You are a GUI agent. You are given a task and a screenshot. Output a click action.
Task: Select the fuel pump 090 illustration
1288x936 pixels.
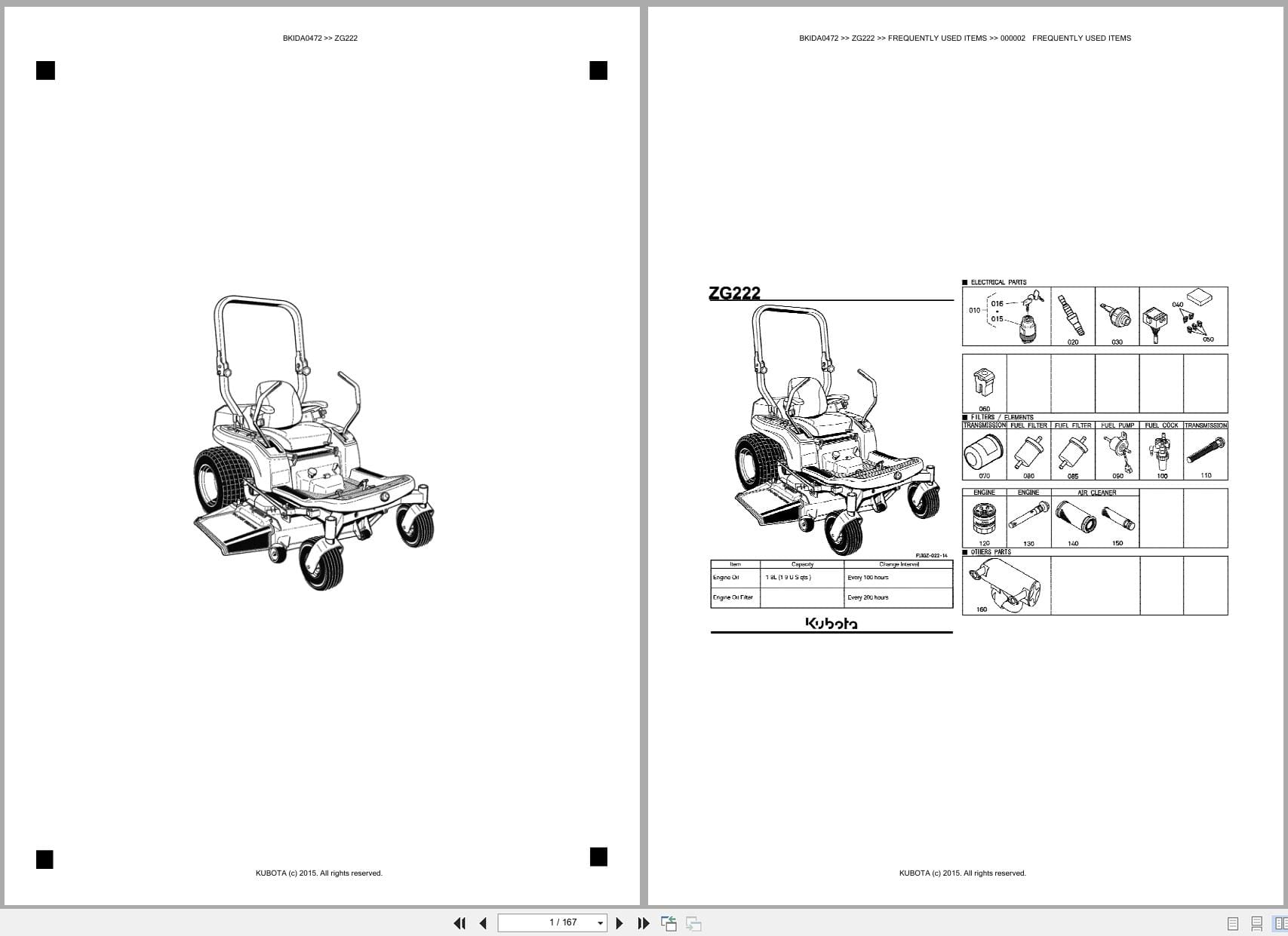point(1118,451)
